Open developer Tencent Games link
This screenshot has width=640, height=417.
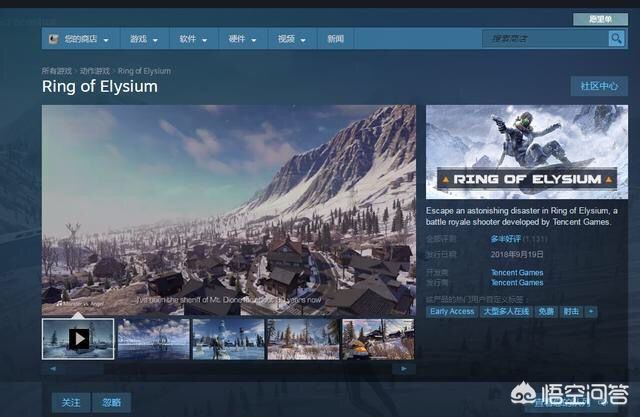point(517,273)
